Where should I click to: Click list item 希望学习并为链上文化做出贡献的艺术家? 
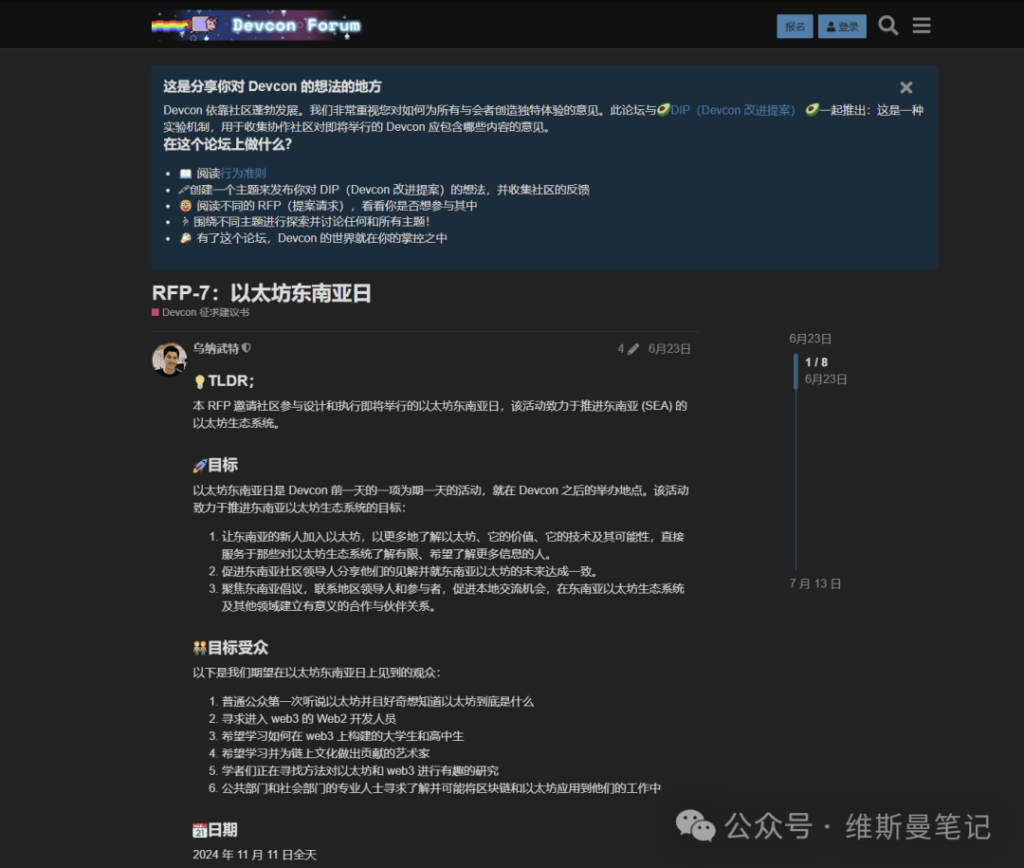point(325,754)
